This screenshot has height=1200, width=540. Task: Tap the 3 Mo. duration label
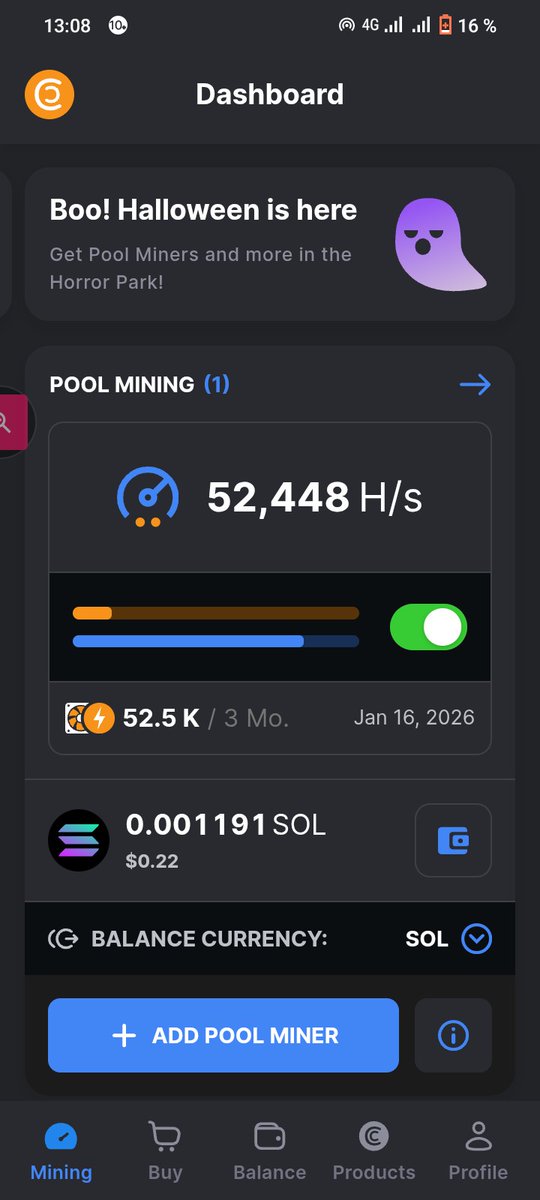tap(256, 718)
